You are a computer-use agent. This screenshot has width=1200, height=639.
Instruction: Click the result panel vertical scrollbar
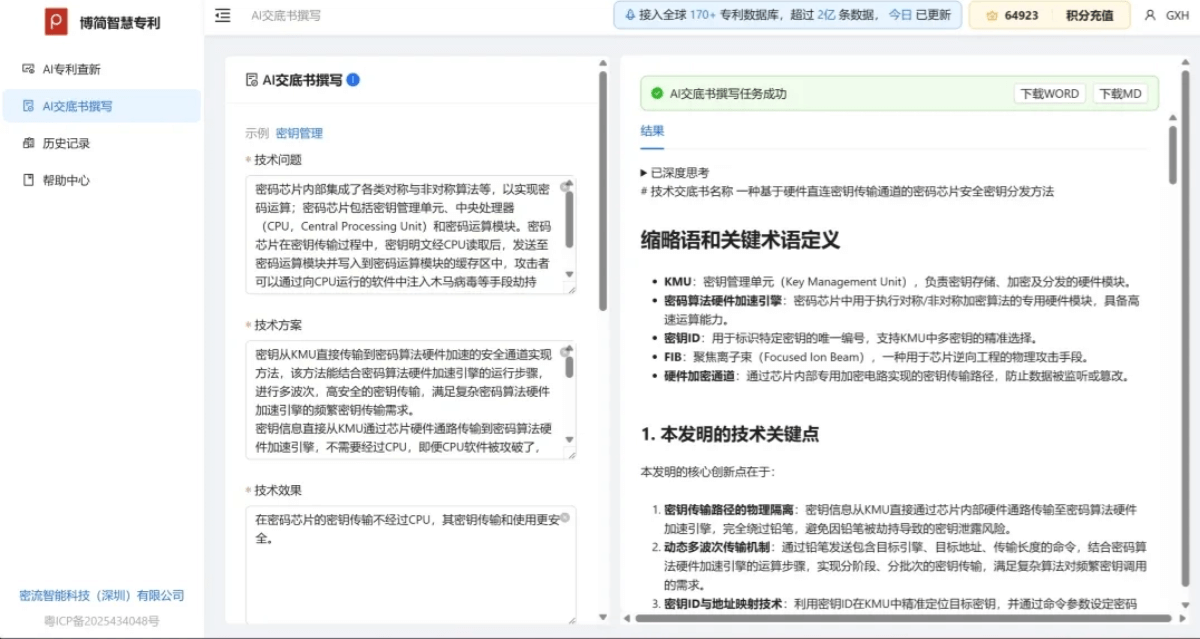tap(1172, 156)
